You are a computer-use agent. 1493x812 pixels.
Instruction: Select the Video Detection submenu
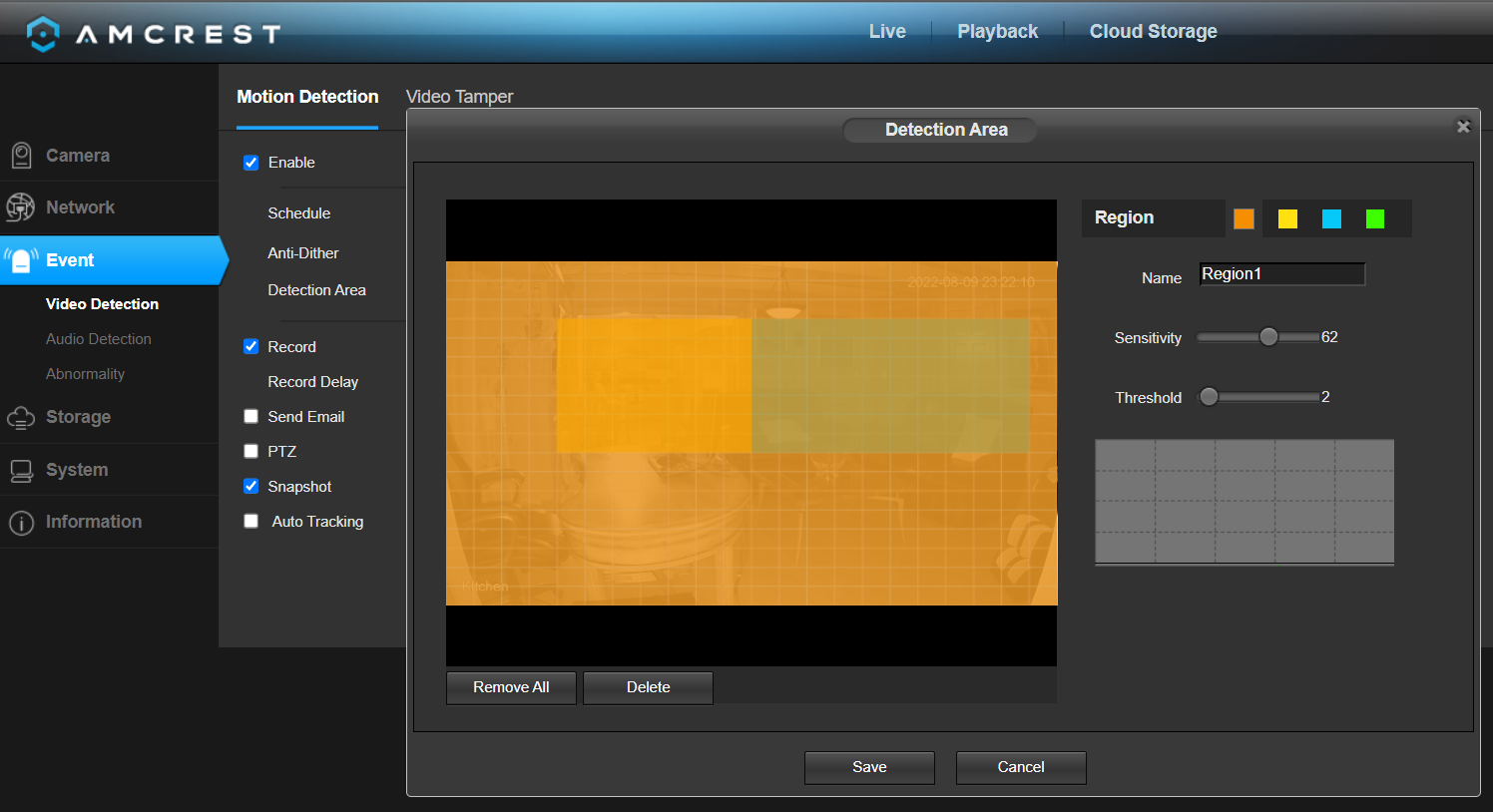click(x=102, y=304)
